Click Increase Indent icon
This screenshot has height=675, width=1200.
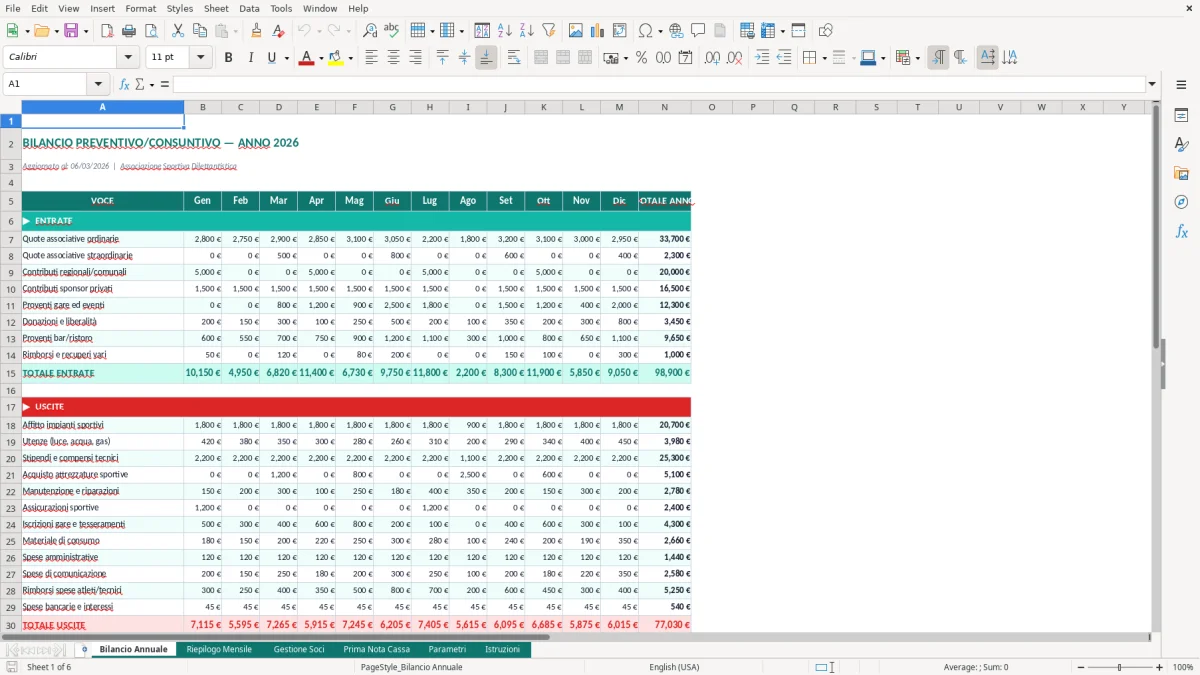[x=762, y=58]
